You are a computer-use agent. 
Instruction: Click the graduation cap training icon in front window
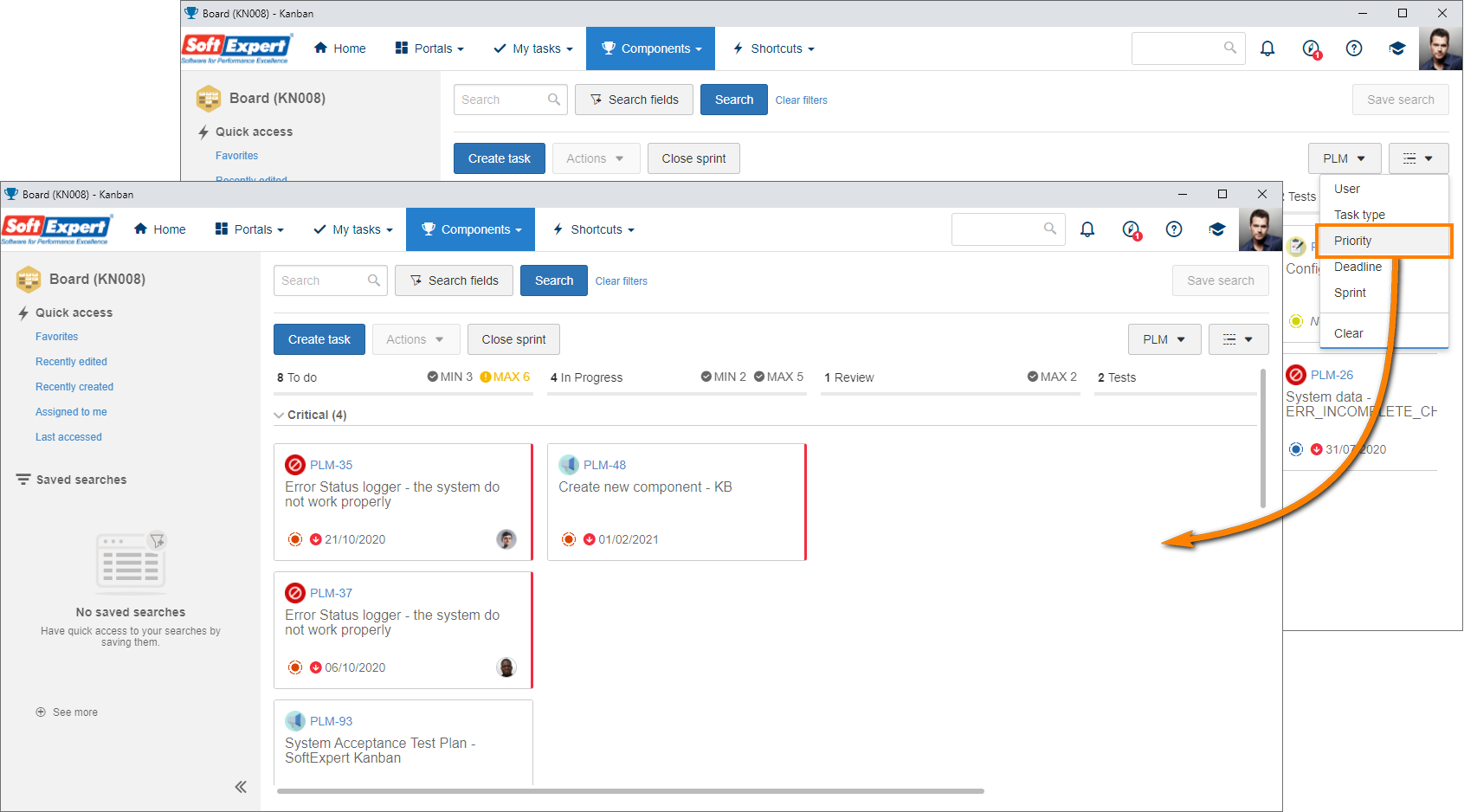tap(1217, 229)
